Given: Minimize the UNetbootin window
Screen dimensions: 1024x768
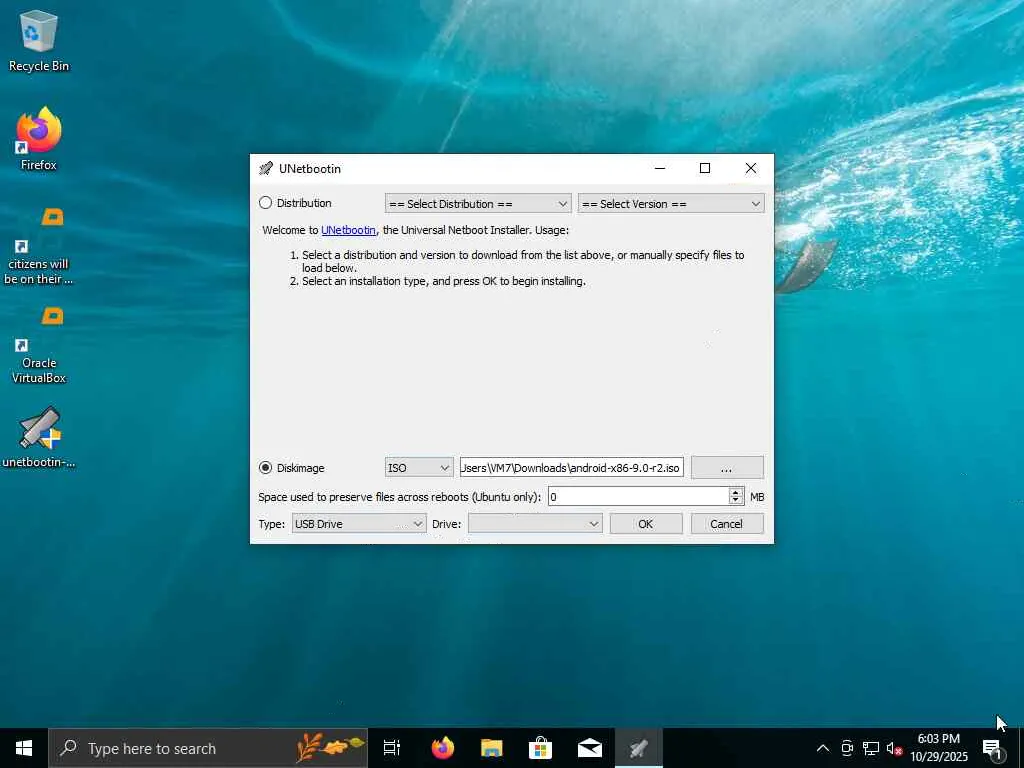Looking at the screenshot, I should tap(660, 168).
